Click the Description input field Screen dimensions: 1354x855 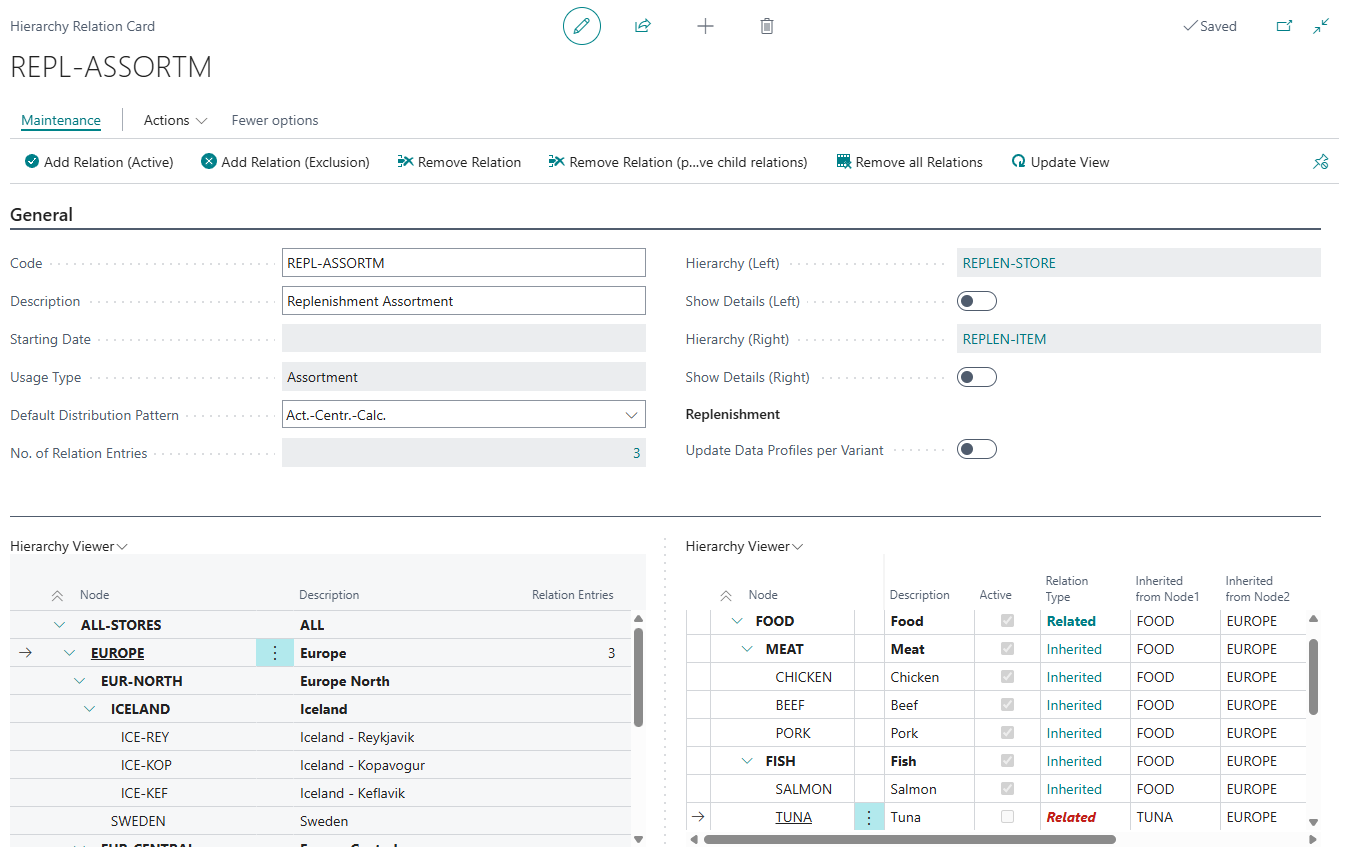tap(464, 301)
